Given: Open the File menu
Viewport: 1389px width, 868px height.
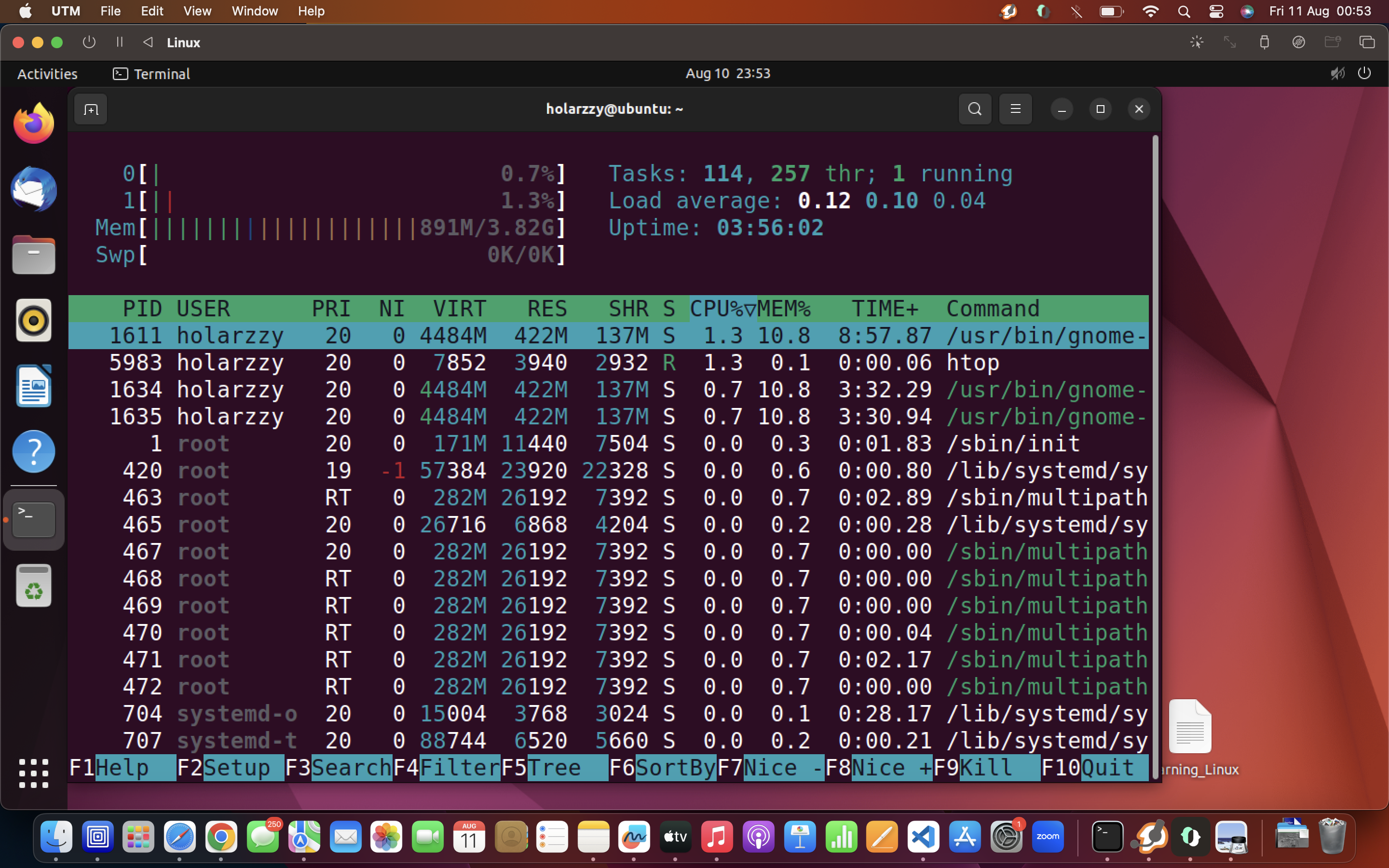Looking at the screenshot, I should pos(110,11).
